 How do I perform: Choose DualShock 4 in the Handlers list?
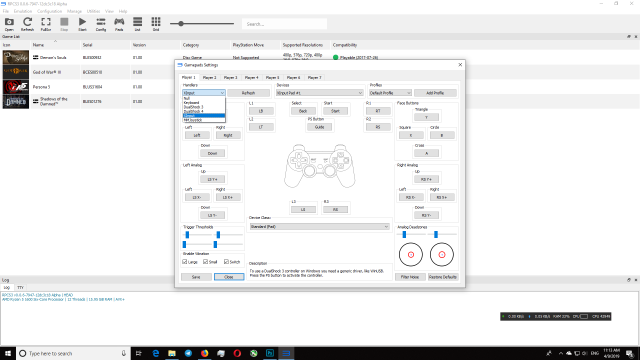pyautogui.click(x=204, y=111)
